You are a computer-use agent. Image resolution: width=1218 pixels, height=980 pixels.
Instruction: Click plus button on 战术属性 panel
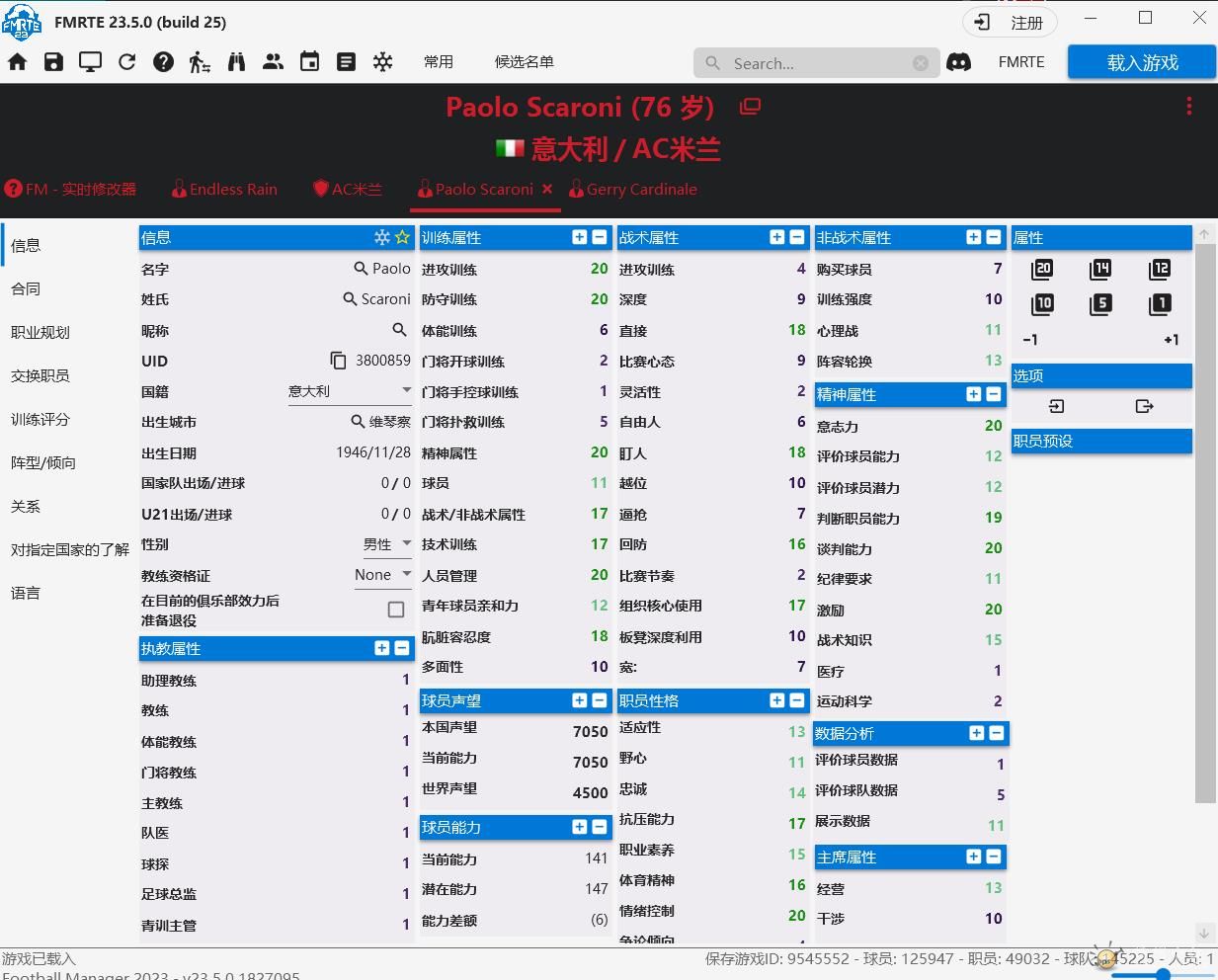pyautogui.click(x=777, y=237)
